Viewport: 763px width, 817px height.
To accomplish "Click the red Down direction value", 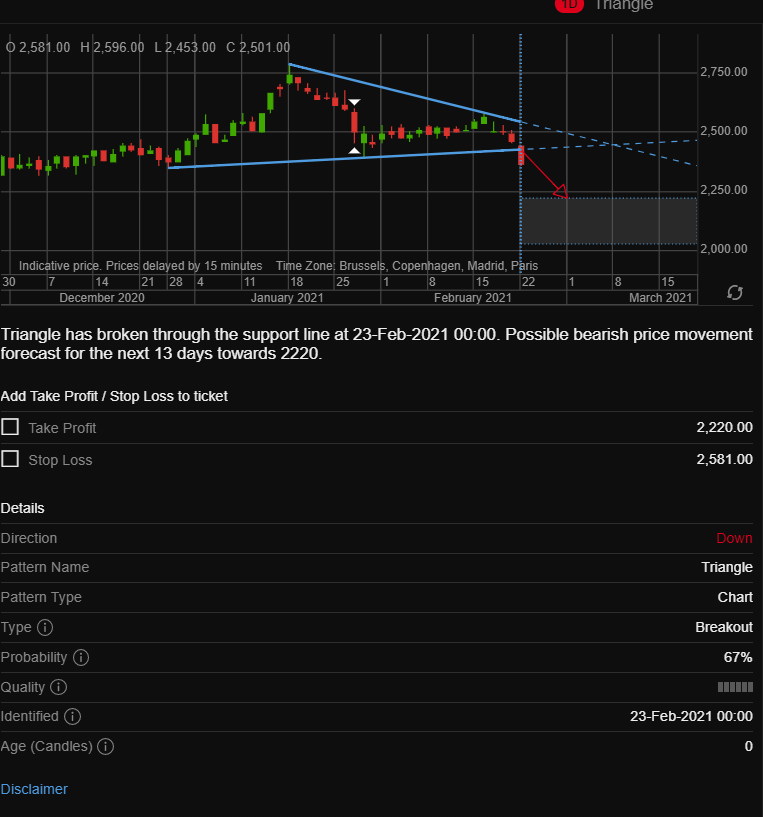I will pyautogui.click(x=734, y=538).
